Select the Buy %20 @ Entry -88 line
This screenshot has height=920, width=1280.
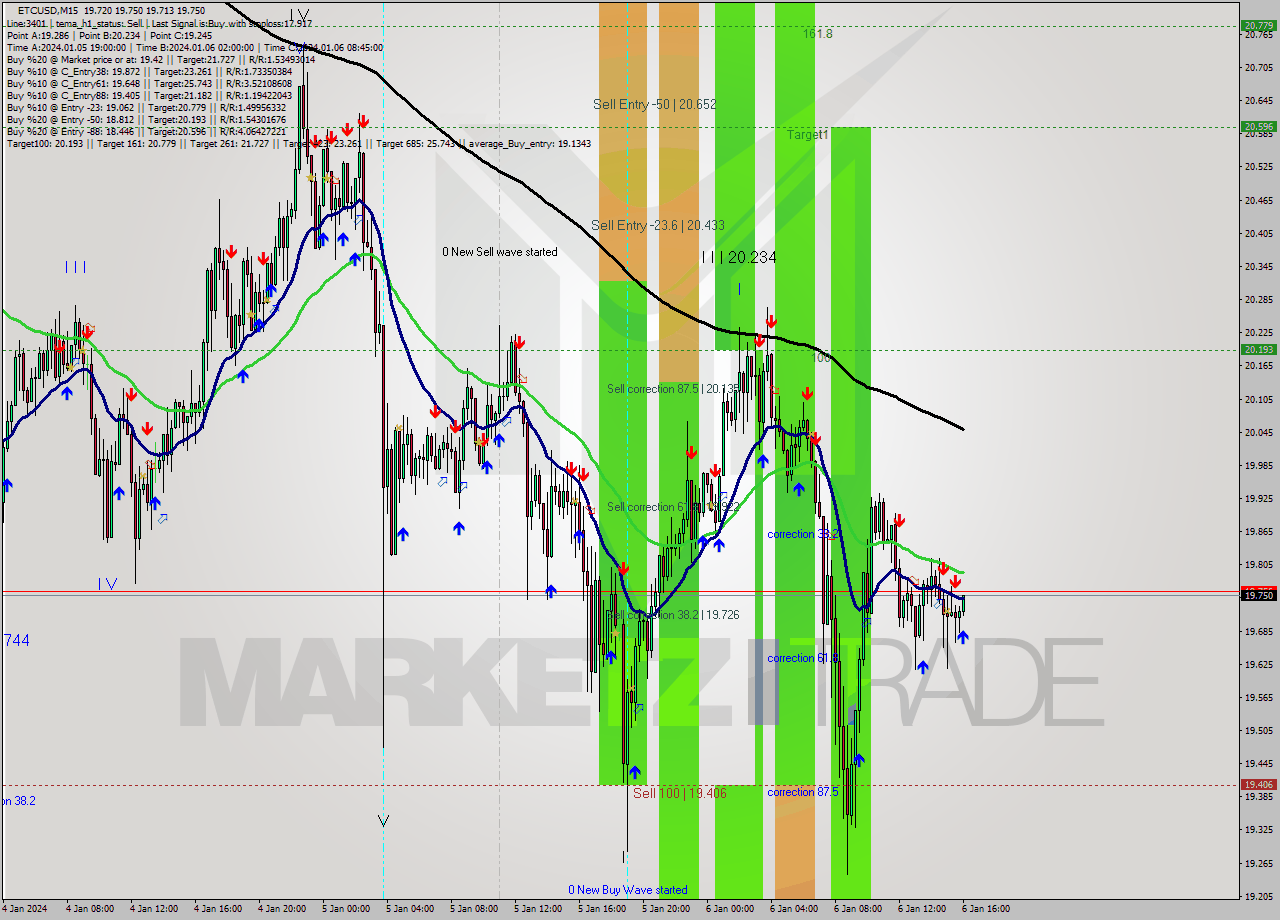[146, 131]
